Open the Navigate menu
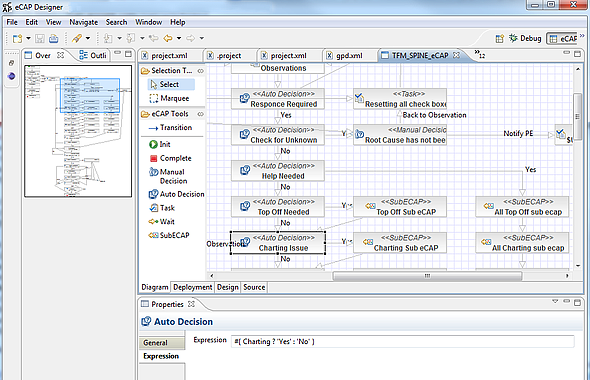Image resolution: width=590 pixels, height=380 pixels. [84, 22]
